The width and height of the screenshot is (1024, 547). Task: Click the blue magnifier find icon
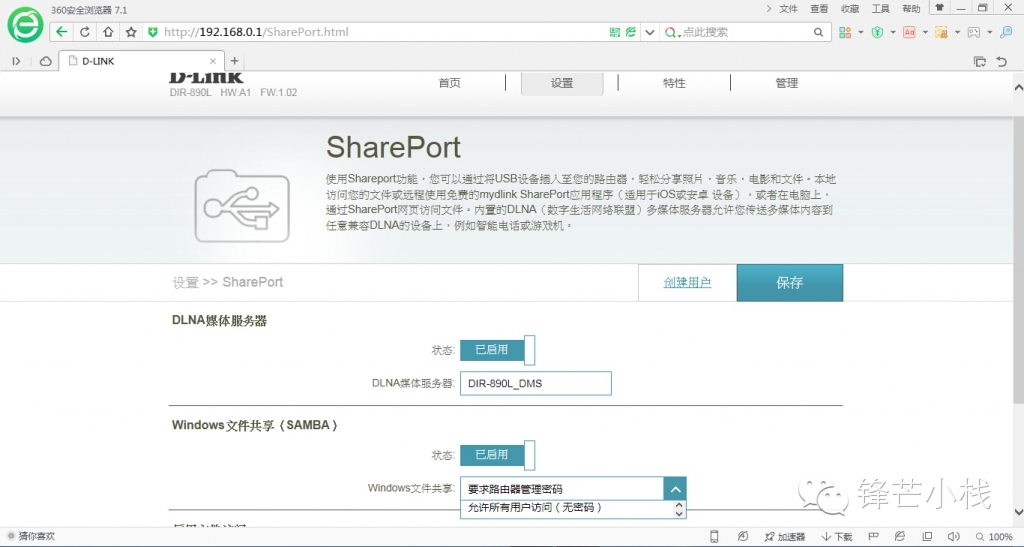[x=1006, y=32]
